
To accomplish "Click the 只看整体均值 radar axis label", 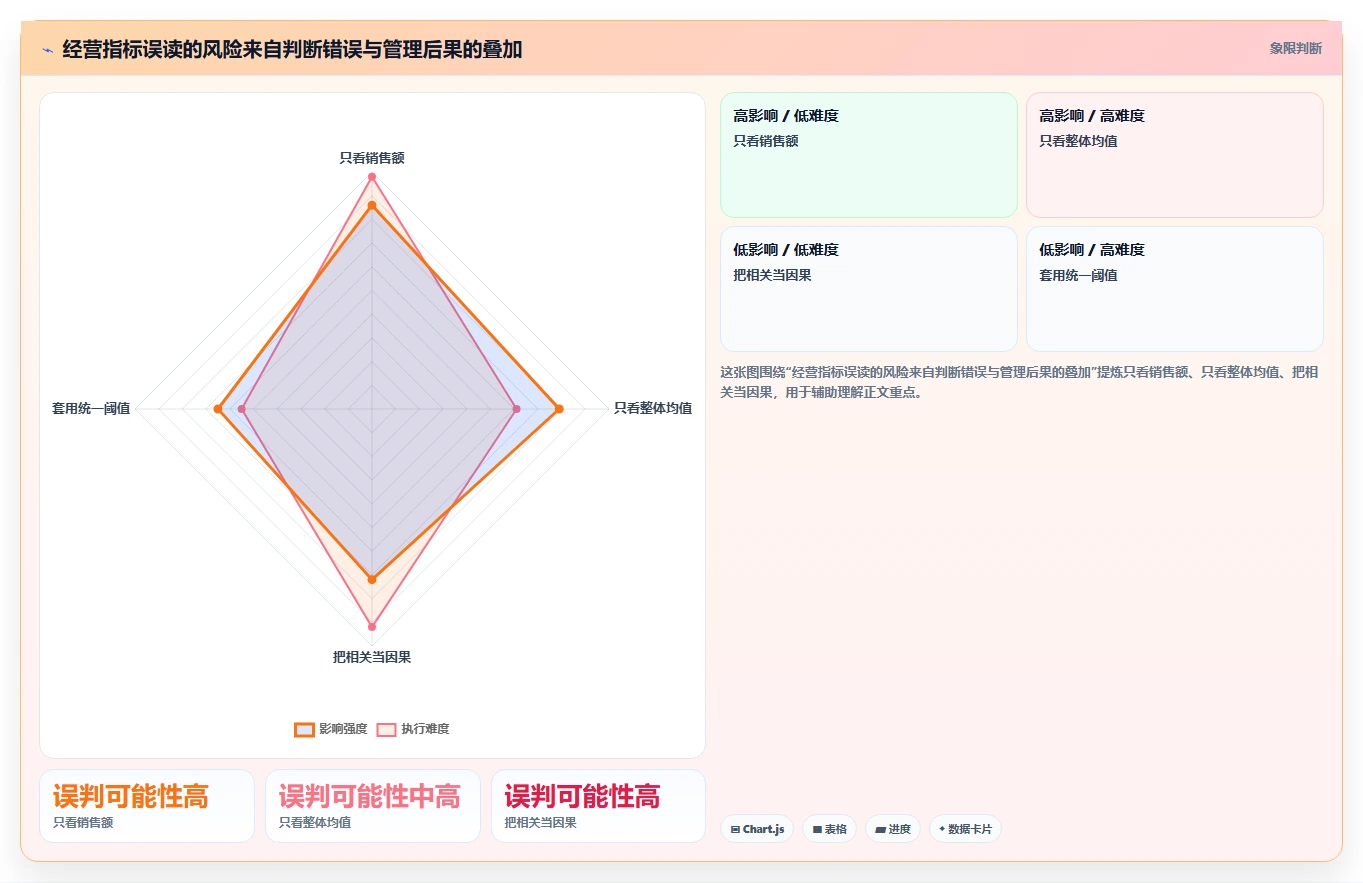I will coord(653,408).
